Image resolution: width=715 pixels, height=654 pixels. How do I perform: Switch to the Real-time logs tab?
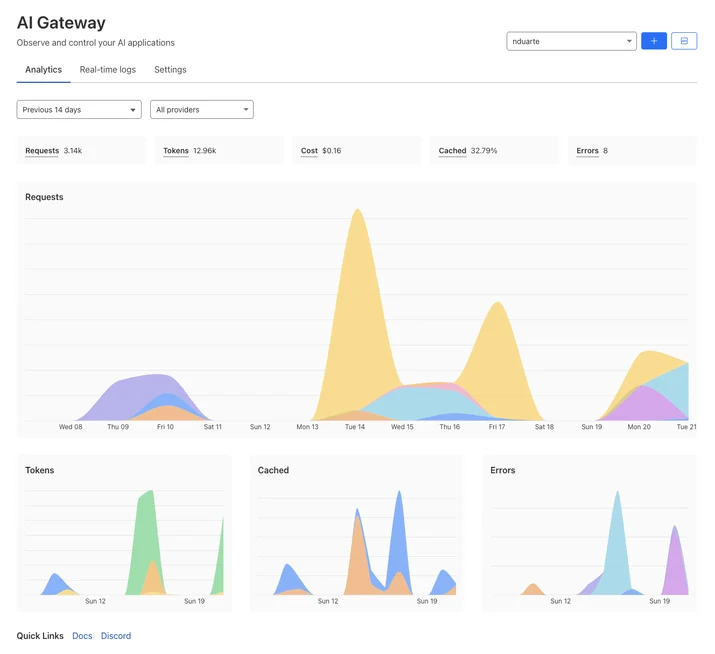(108, 69)
